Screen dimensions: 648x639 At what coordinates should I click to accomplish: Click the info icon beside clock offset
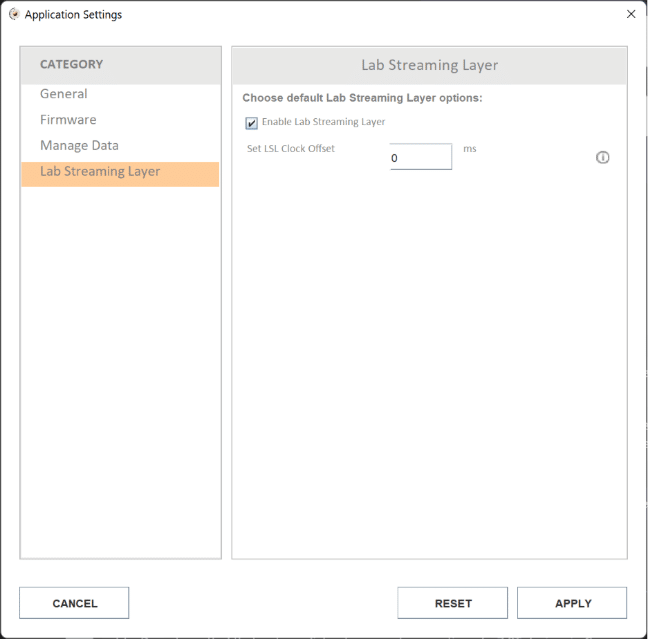click(x=602, y=158)
